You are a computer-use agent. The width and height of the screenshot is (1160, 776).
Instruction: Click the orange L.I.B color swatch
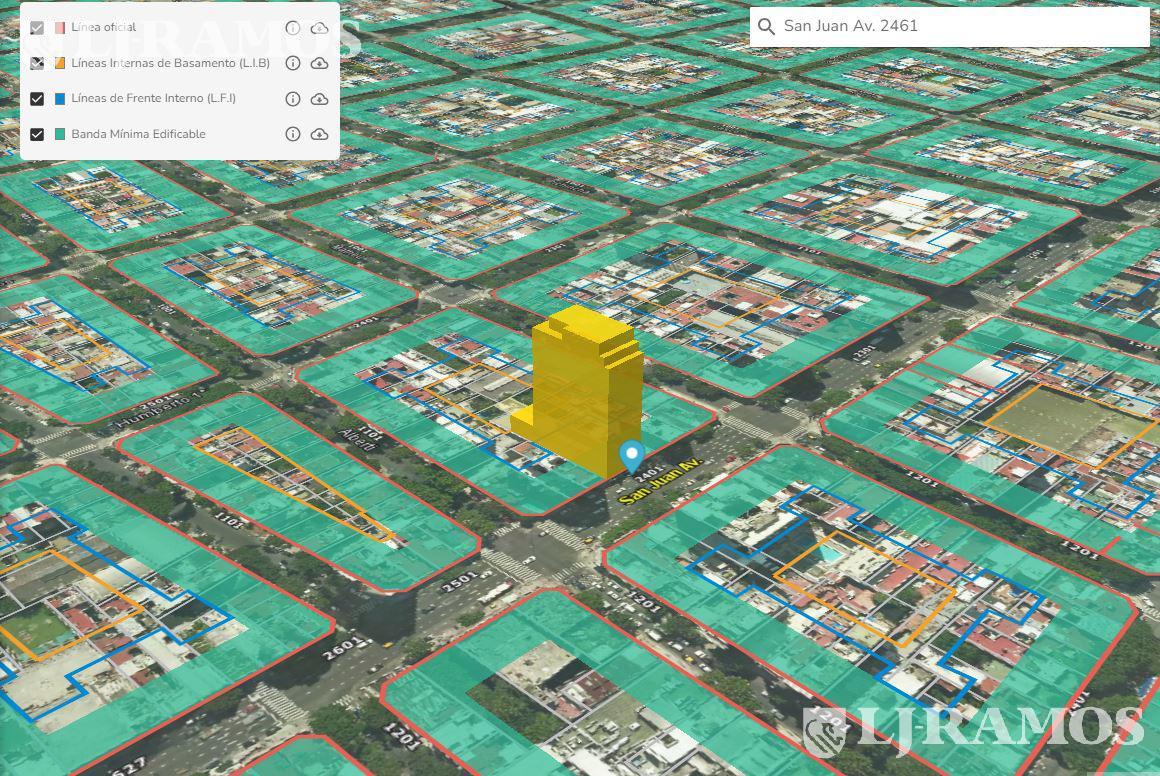tap(60, 64)
